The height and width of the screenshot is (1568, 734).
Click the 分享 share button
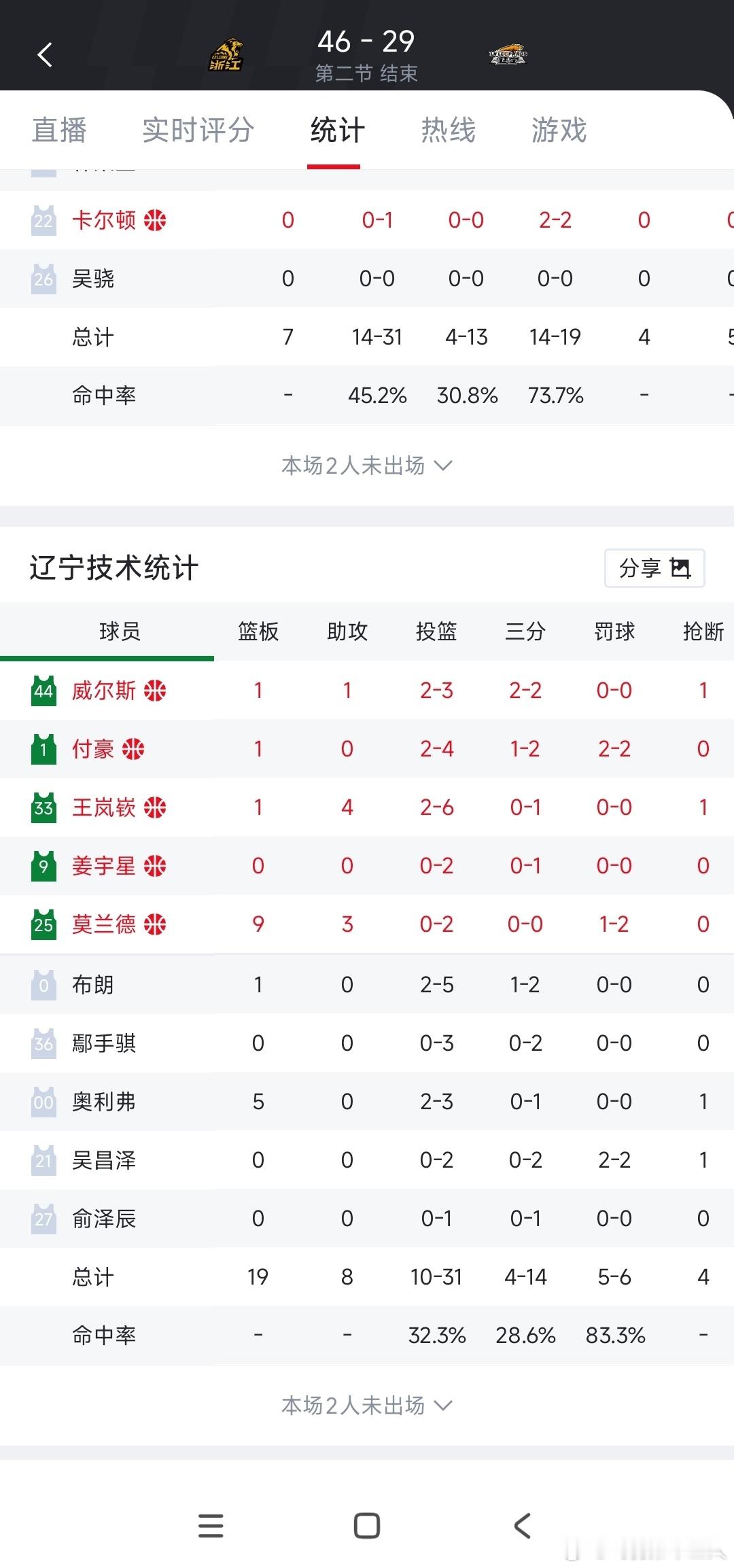click(654, 568)
